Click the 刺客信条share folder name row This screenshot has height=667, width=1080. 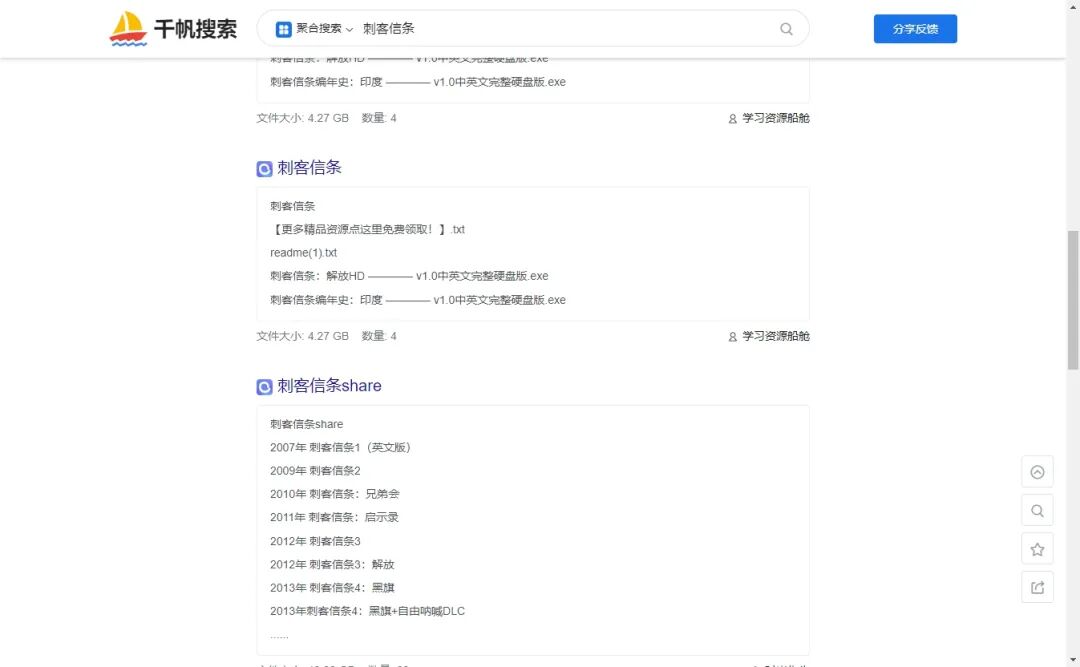coord(307,424)
